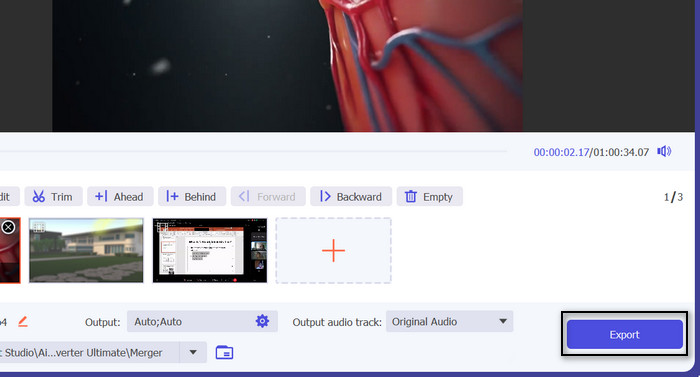700x377 pixels.
Task: Click the video preview area
Action: click(x=288, y=66)
